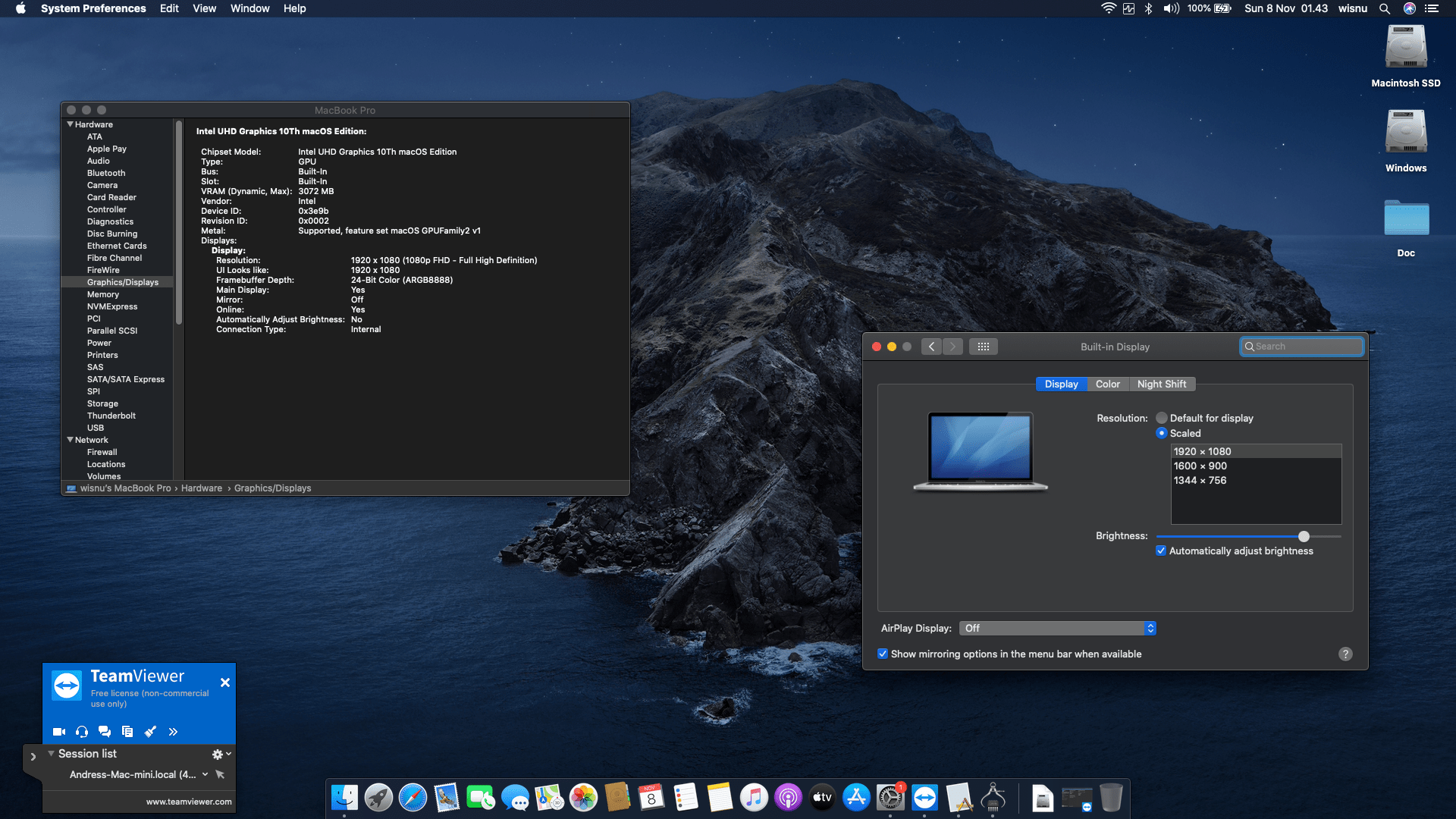Open the Window menu in the menu bar
This screenshot has width=1456, height=819.
pyautogui.click(x=250, y=8)
